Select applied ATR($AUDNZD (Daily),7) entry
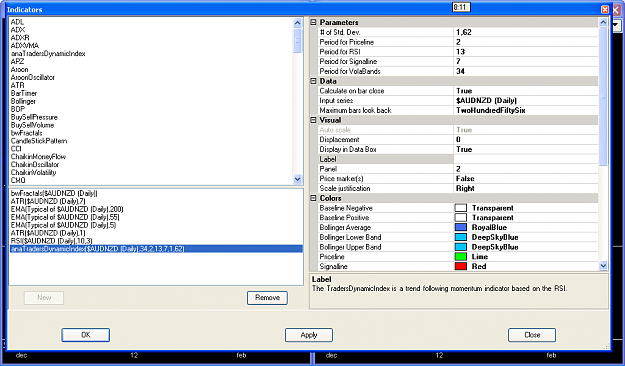 tap(48, 201)
